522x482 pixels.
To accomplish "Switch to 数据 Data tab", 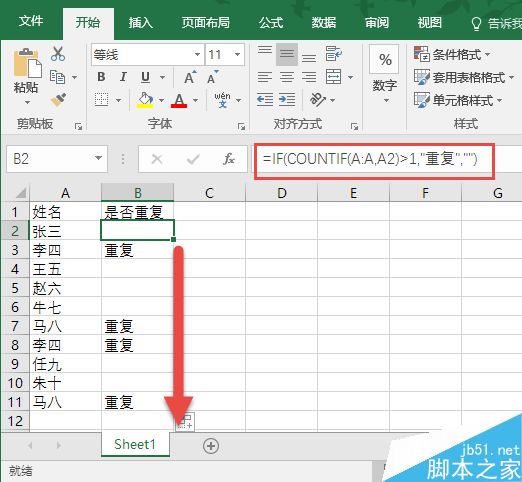I will coord(323,23).
